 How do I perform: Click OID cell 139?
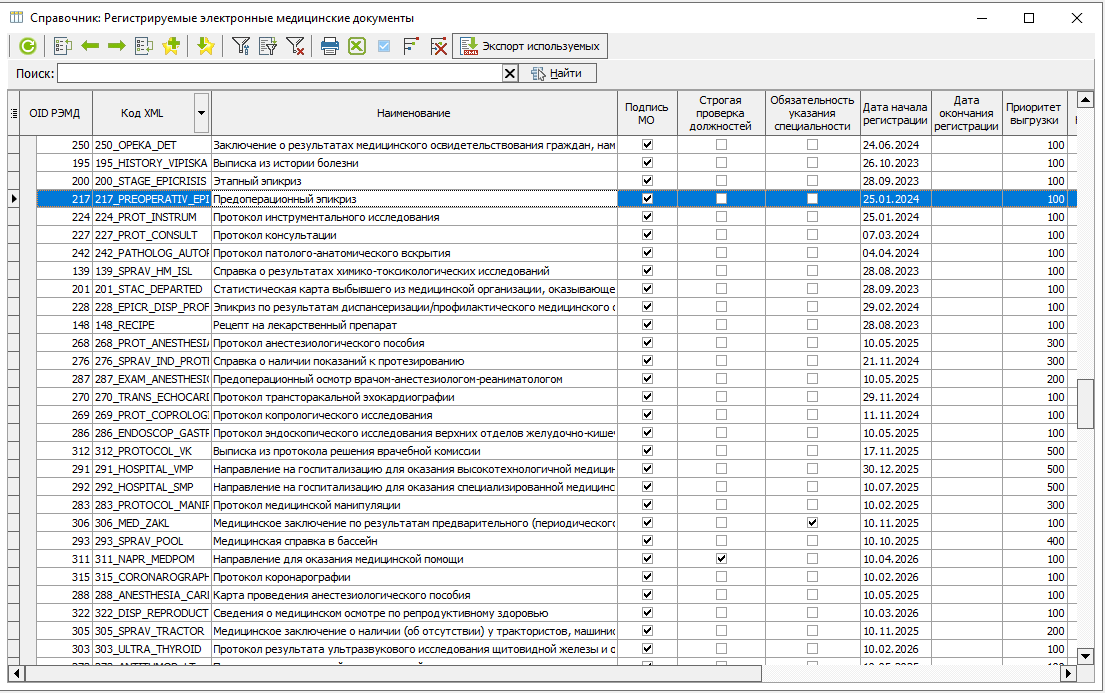click(64, 271)
